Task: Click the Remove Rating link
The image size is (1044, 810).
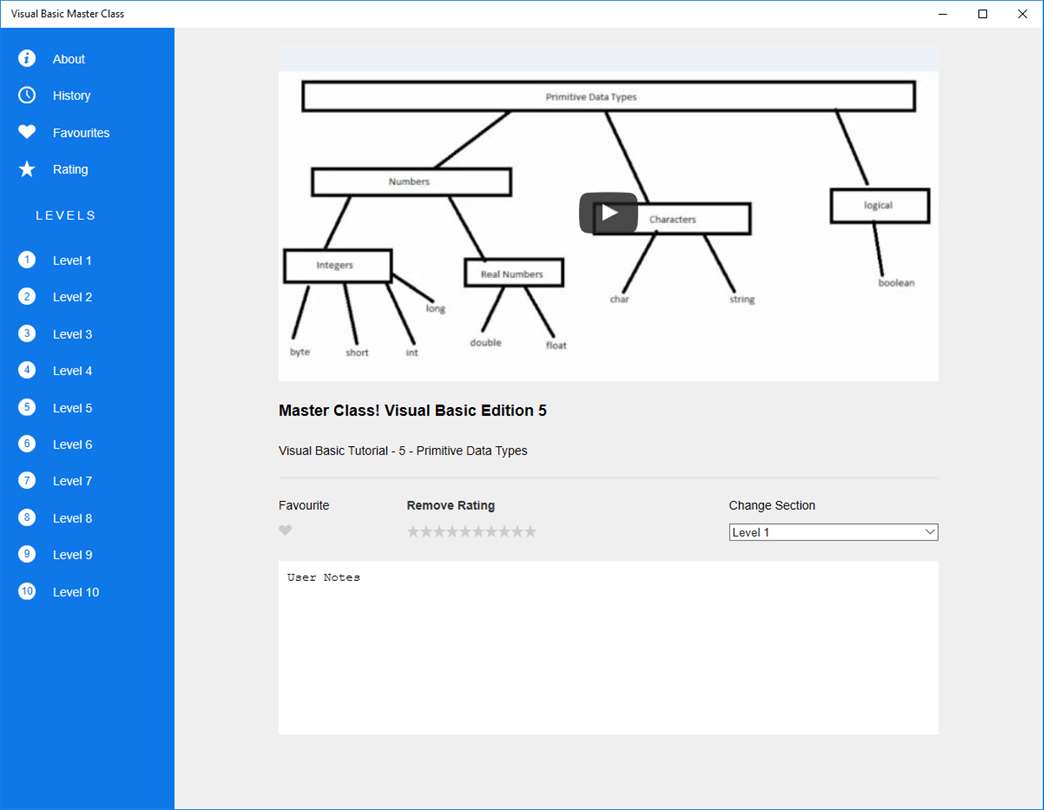Action: (451, 505)
